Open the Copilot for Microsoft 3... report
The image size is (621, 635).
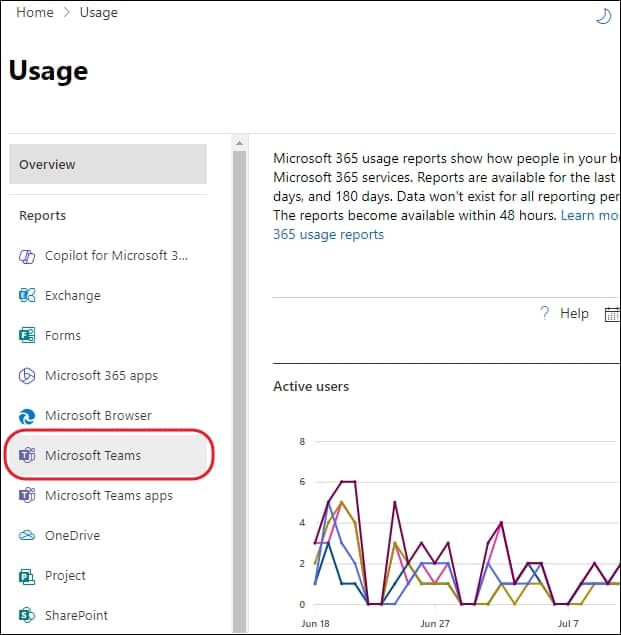point(108,256)
